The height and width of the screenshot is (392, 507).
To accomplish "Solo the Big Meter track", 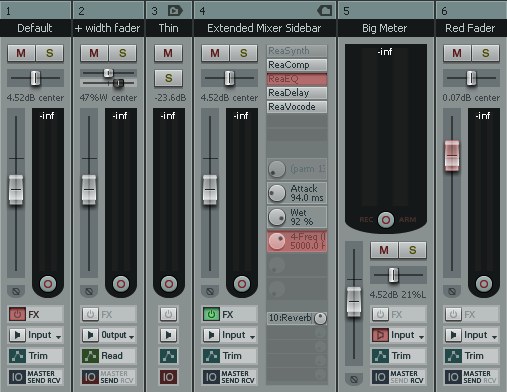I will [x=412, y=250].
